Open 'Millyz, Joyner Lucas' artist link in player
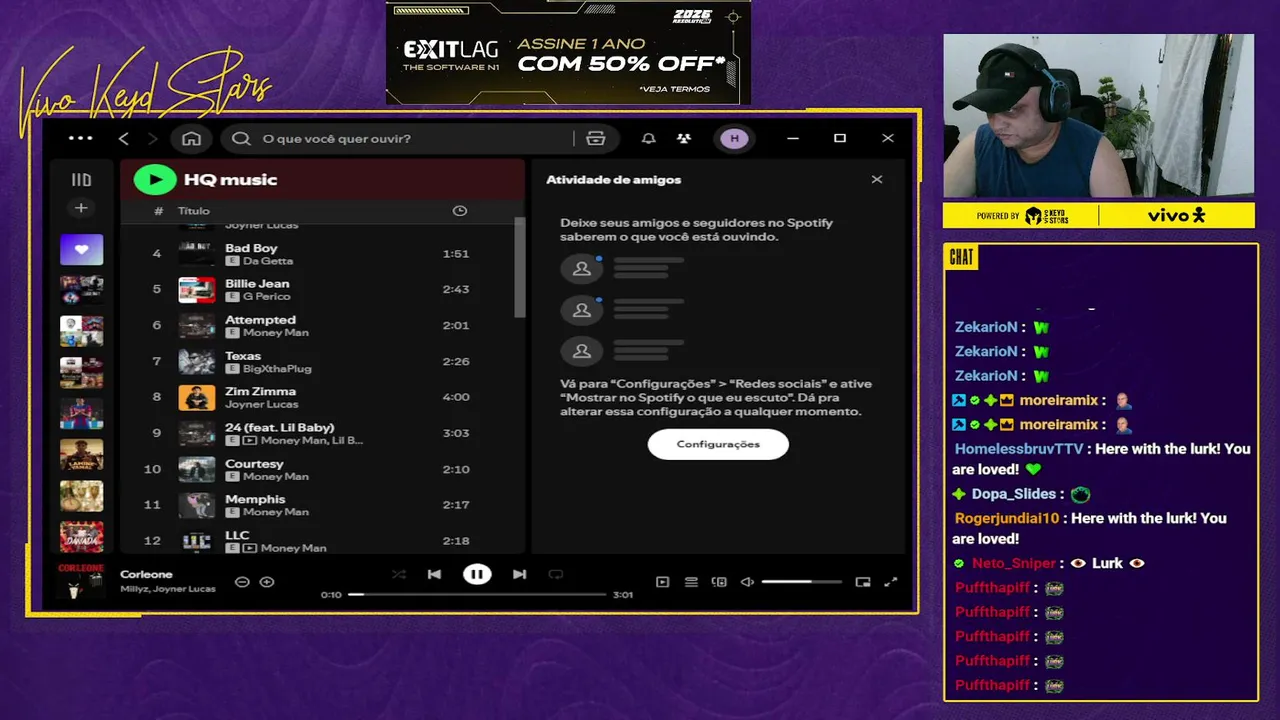The width and height of the screenshot is (1280, 720). pos(167,589)
